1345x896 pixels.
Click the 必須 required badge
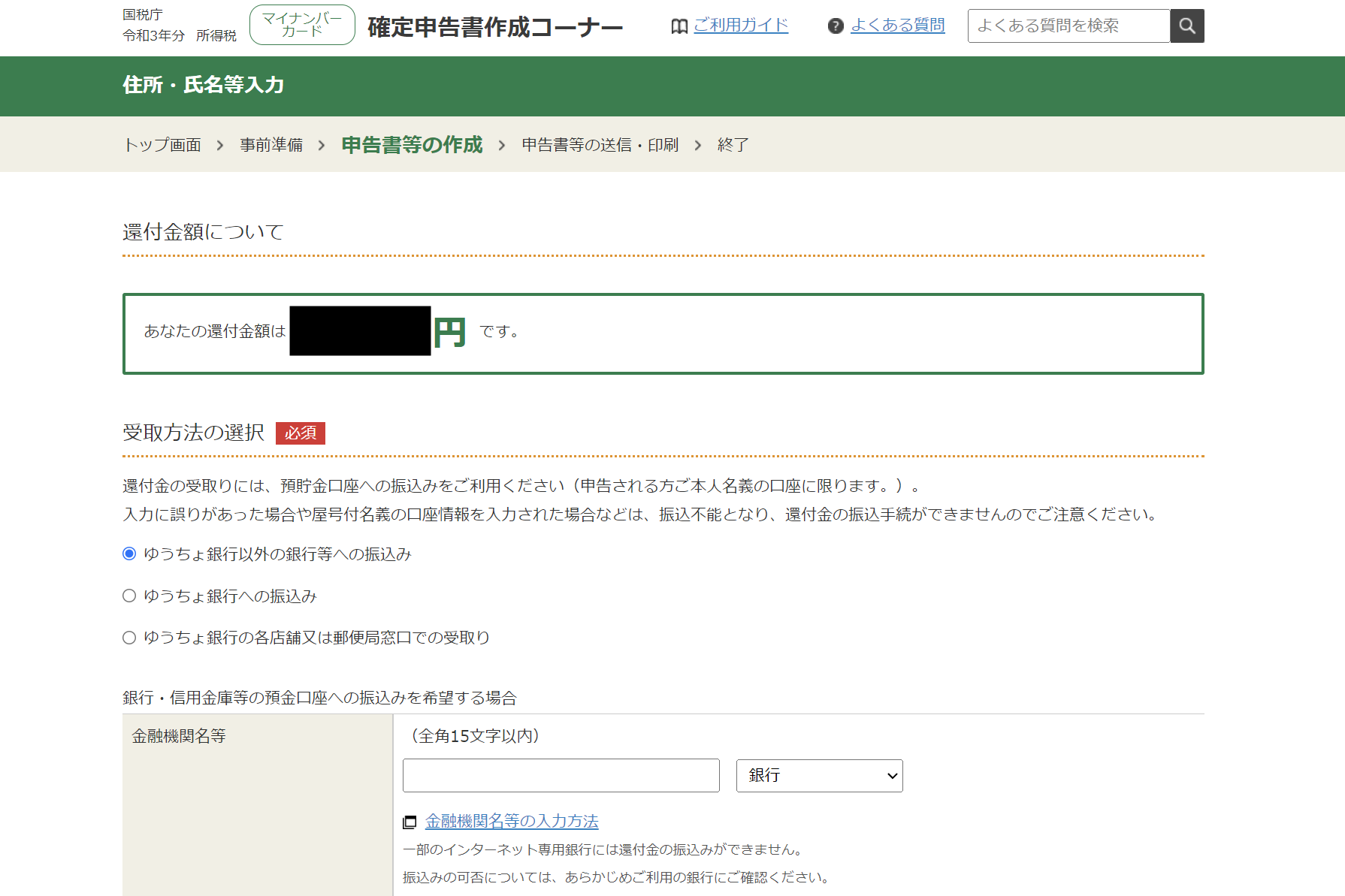coord(301,433)
